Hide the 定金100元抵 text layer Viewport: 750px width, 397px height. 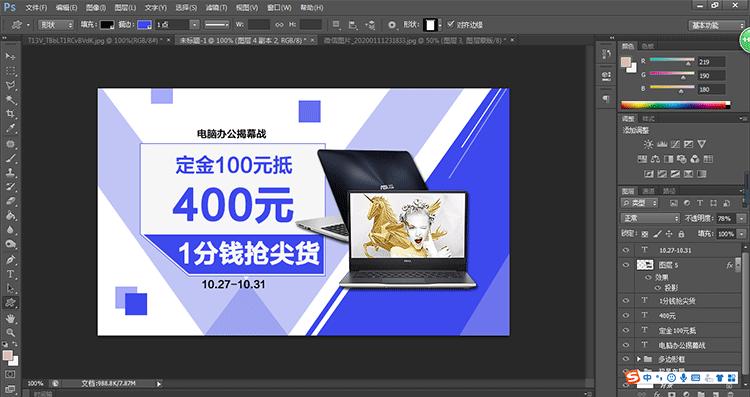(626, 330)
